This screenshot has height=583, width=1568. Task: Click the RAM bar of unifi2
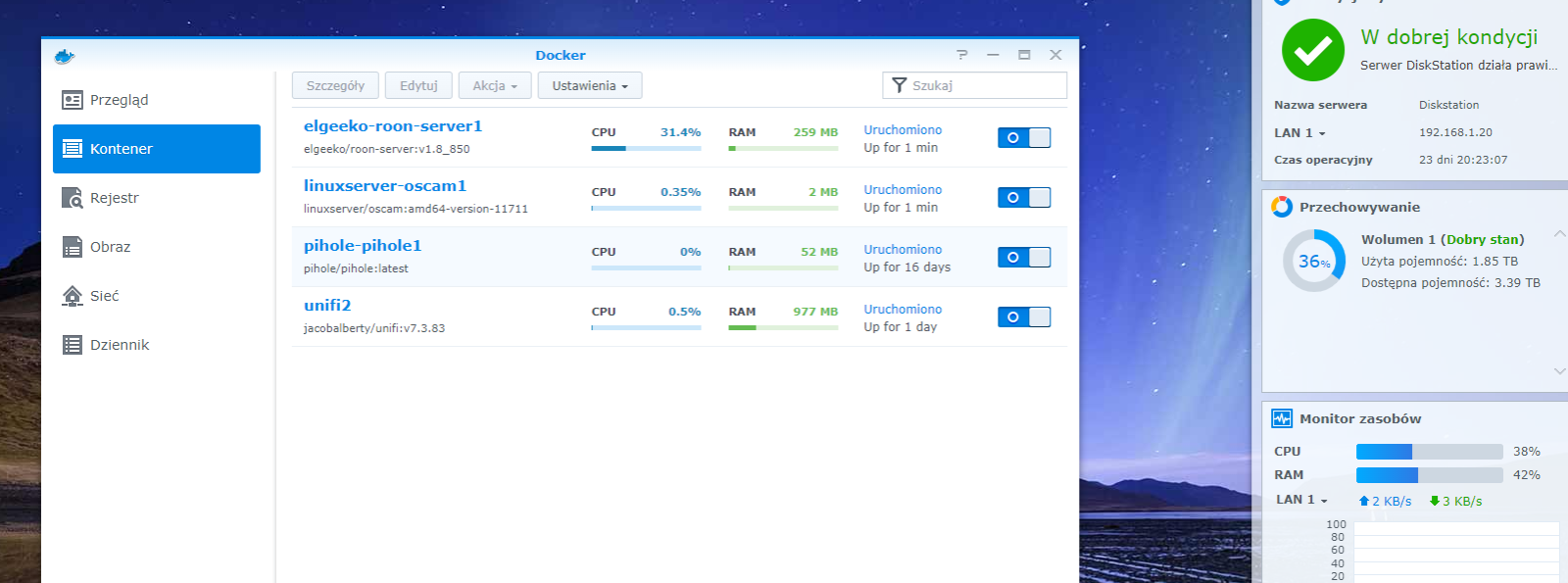point(783,327)
